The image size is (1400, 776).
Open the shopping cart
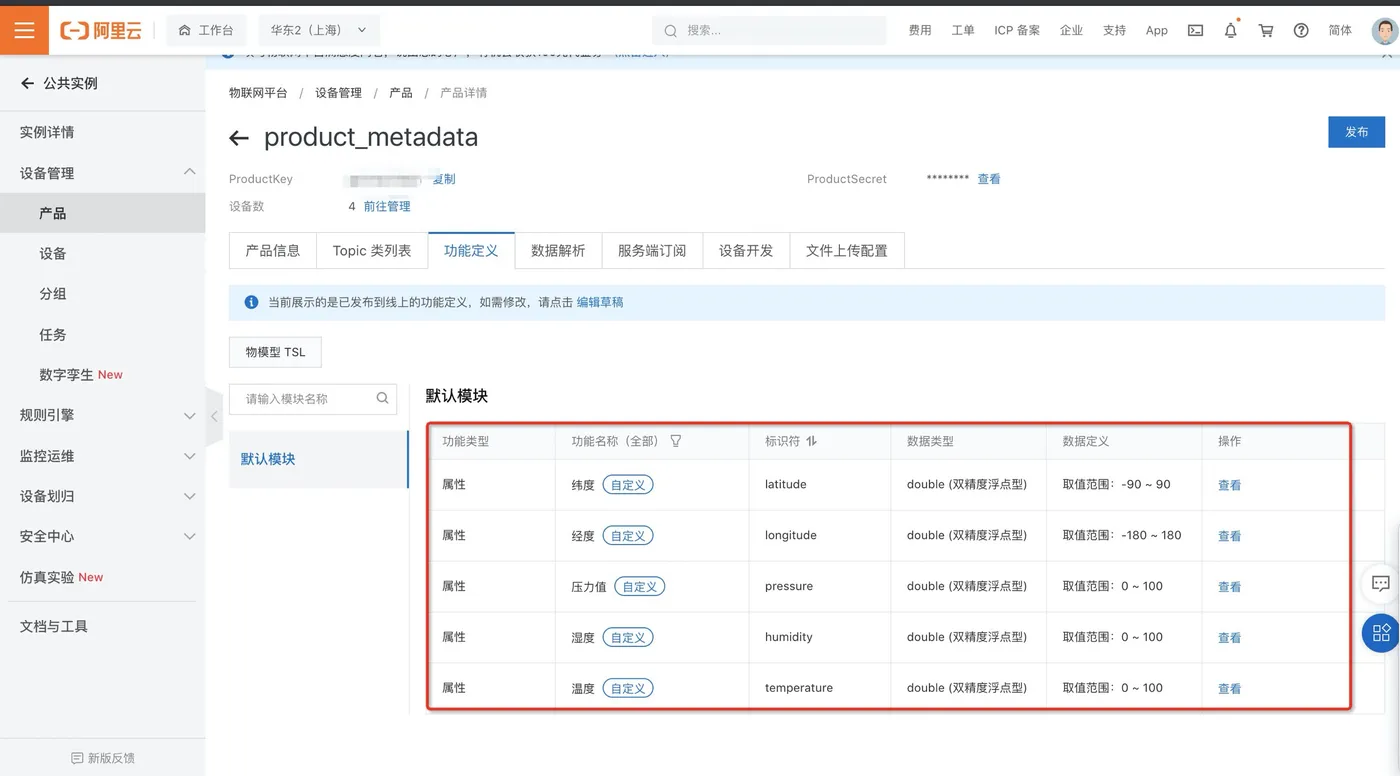tap(1266, 31)
